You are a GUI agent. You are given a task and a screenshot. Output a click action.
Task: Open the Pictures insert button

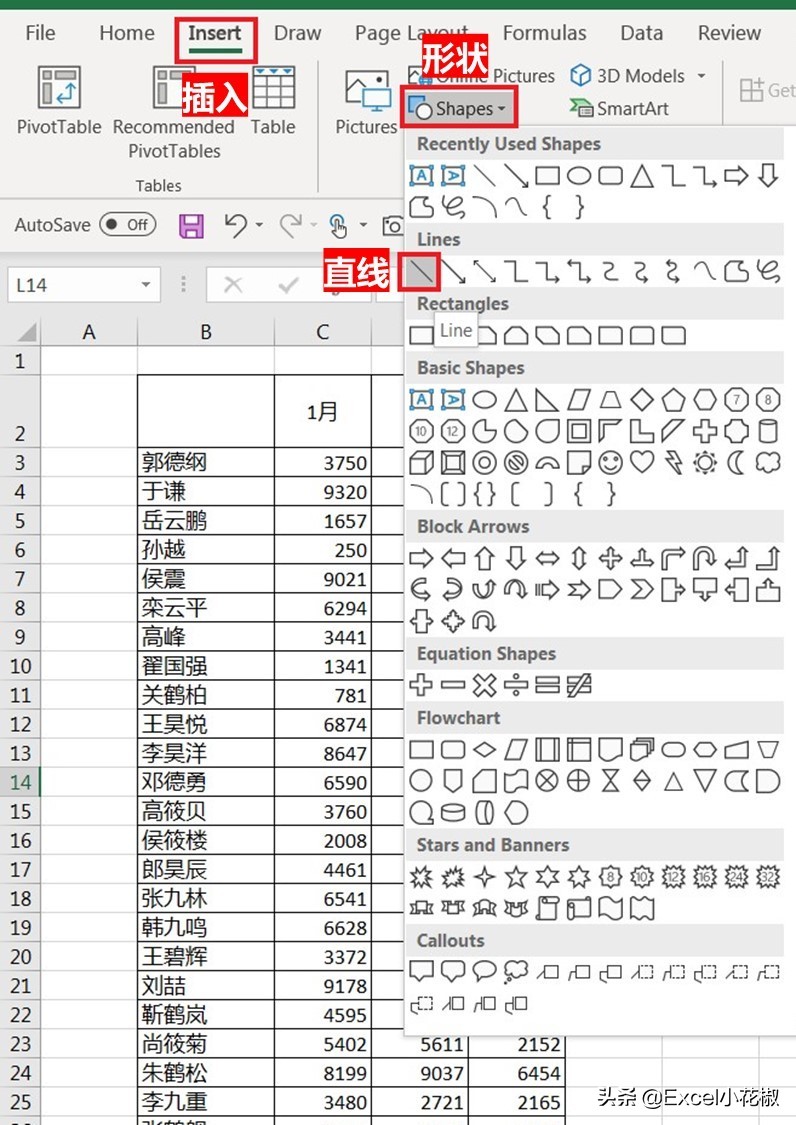coord(366,102)
